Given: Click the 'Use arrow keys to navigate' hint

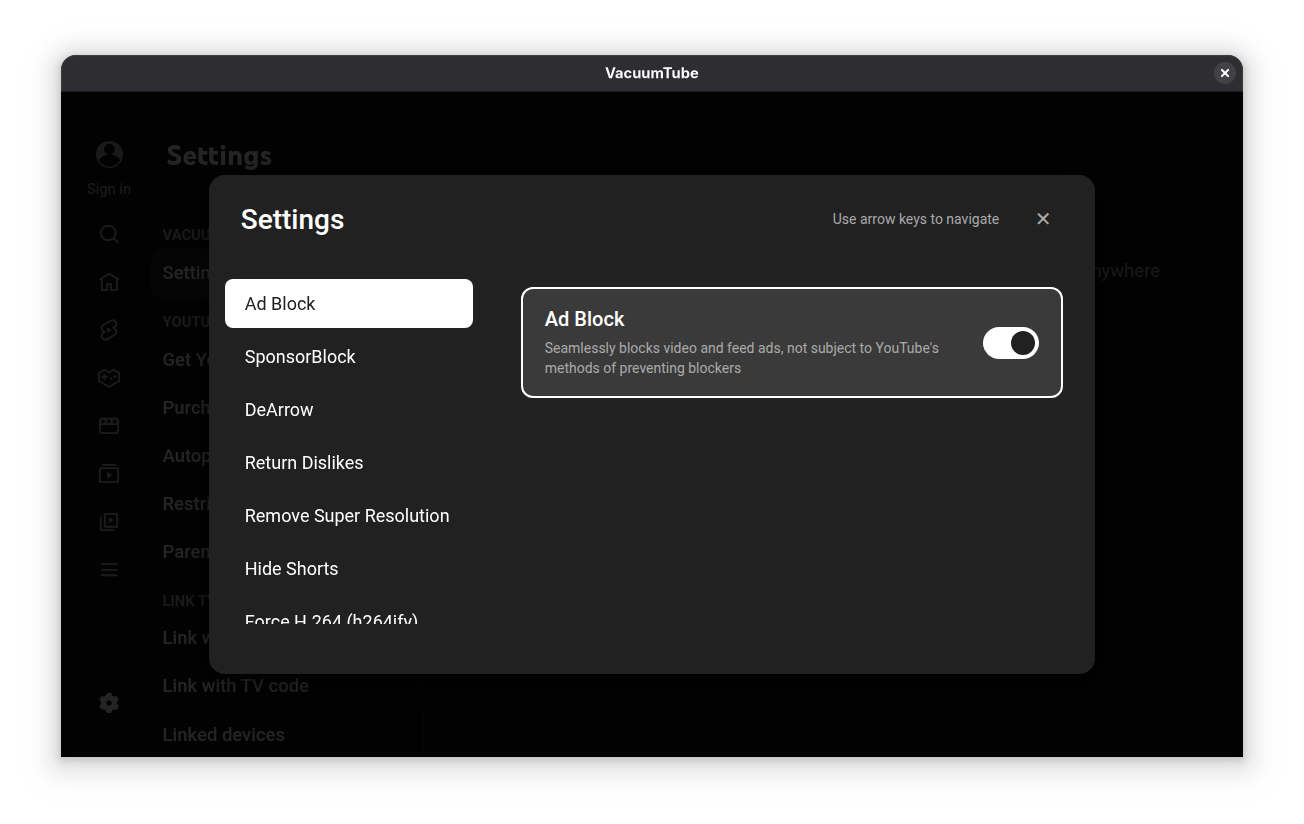Looking at the screenshot, I should (916, 219).
